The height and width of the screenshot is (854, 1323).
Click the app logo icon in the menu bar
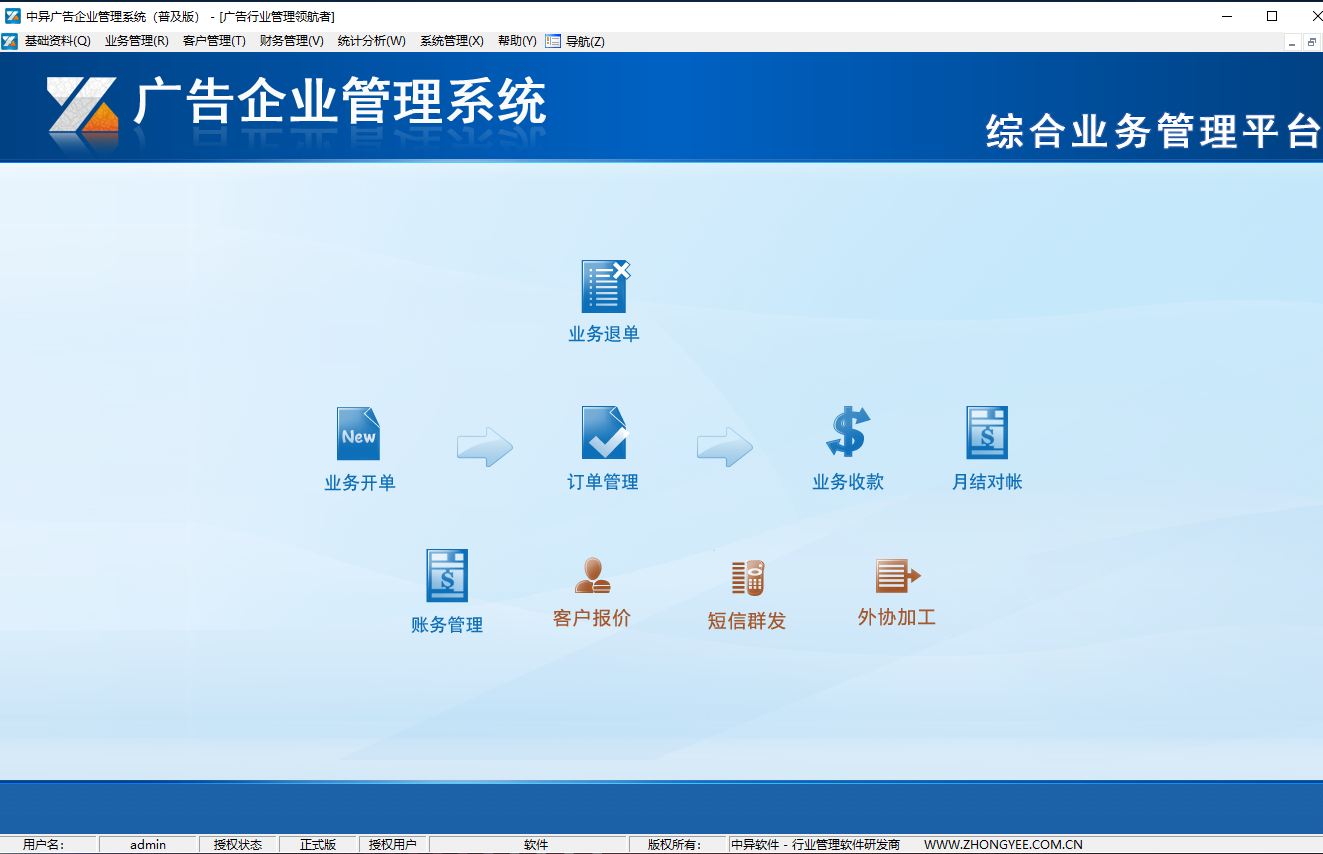[9, 41]
